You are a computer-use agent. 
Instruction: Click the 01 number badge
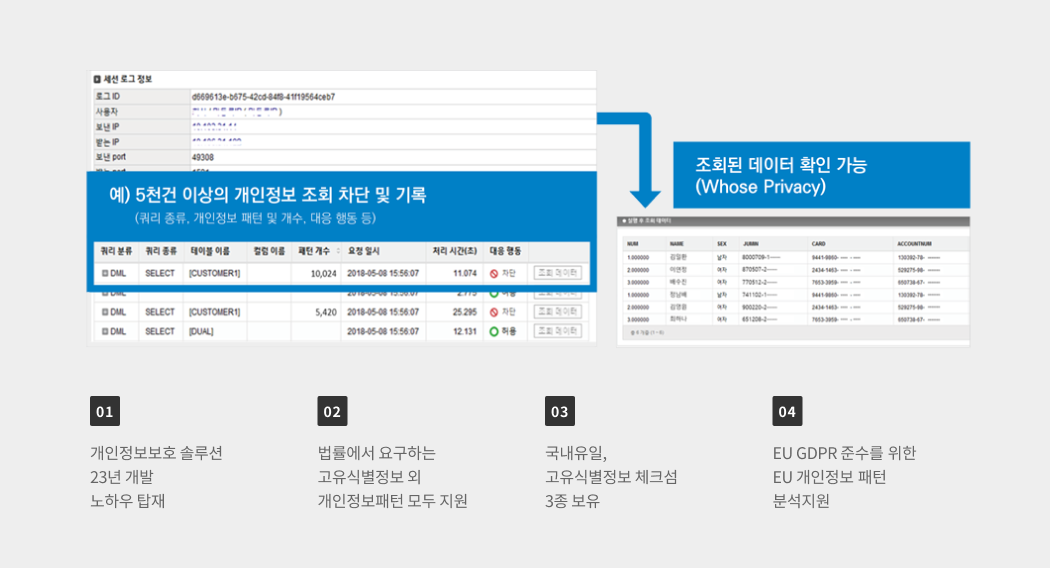point(105,411)
